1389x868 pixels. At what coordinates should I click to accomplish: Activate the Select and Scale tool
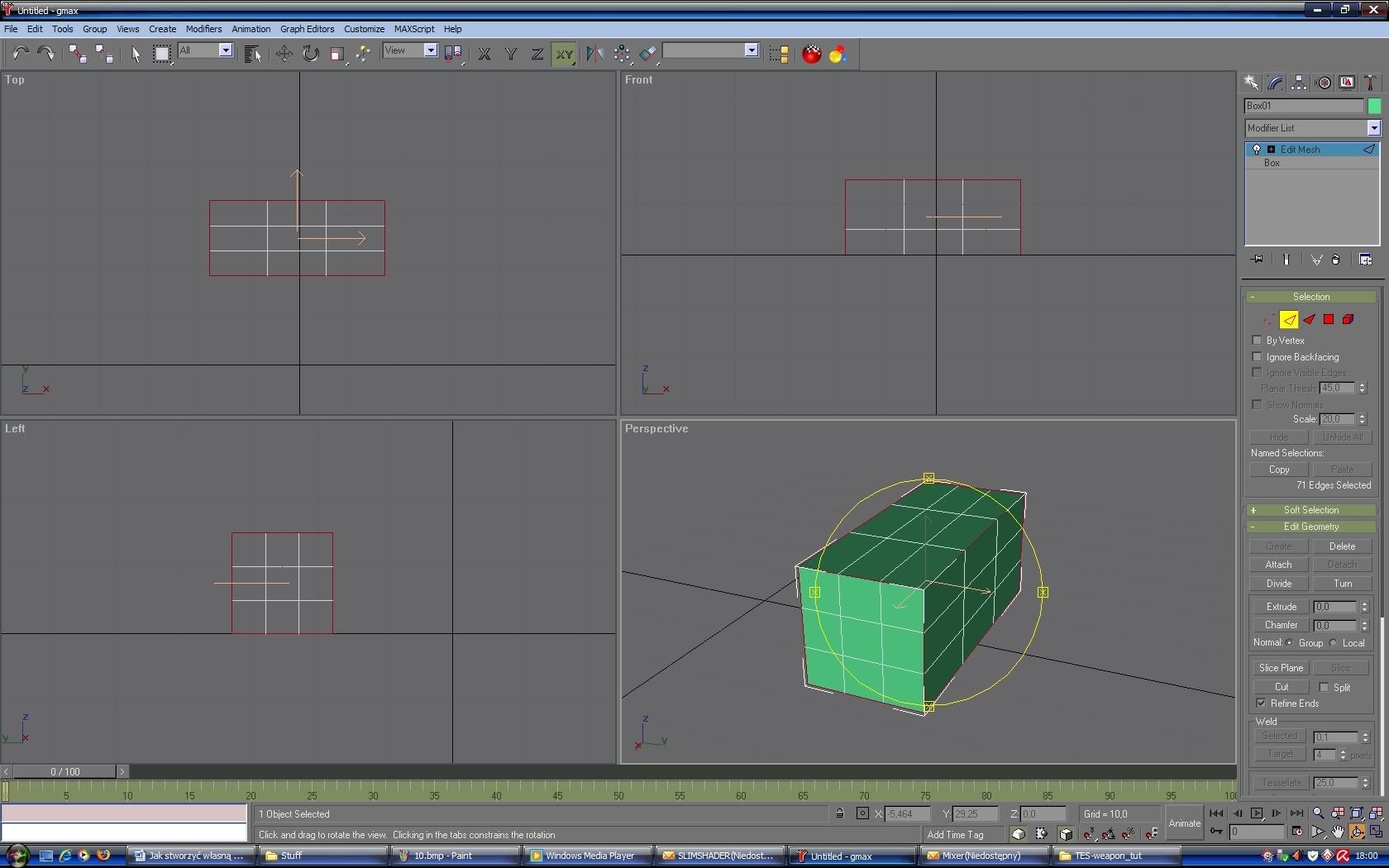click(x=337, y=54)
